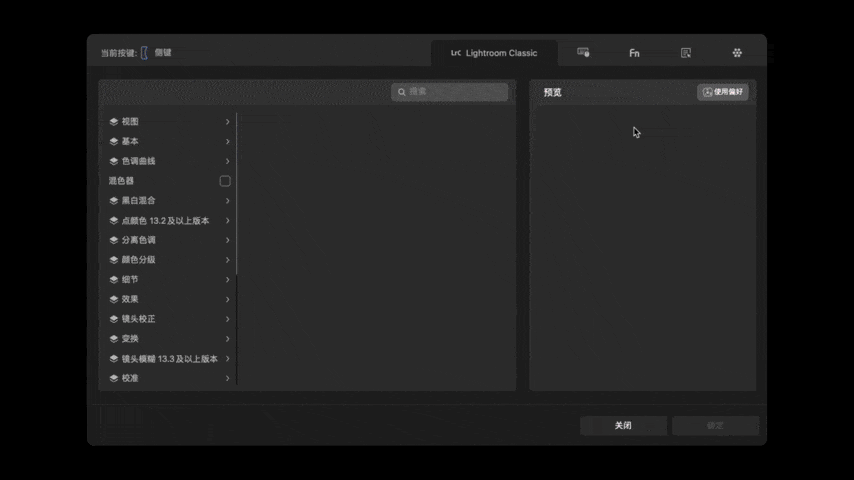Viewport: 854px width, 480px height.
Task: Expand the 效果 category chevron
Action: coord(228,299)
